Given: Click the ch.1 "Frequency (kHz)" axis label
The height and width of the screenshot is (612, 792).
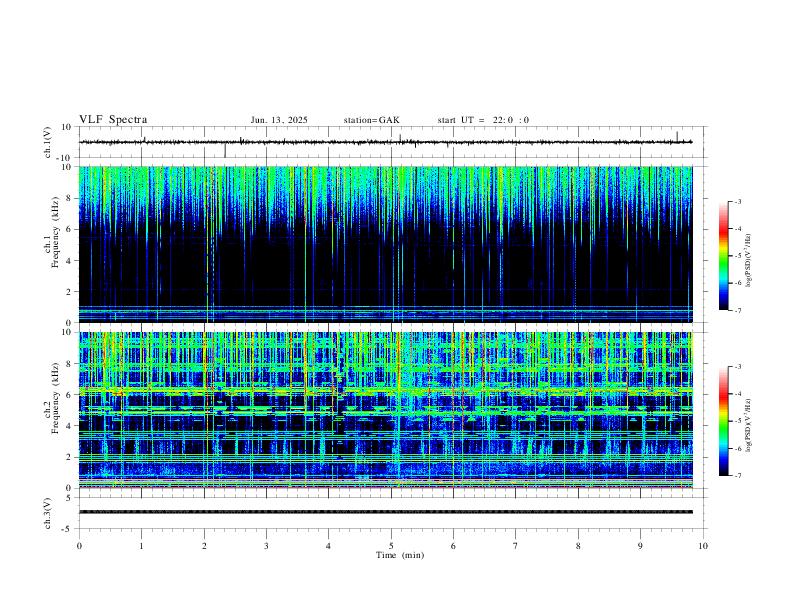Looking at the screenshot, I should pyautogui.click(x=56, y=233).
